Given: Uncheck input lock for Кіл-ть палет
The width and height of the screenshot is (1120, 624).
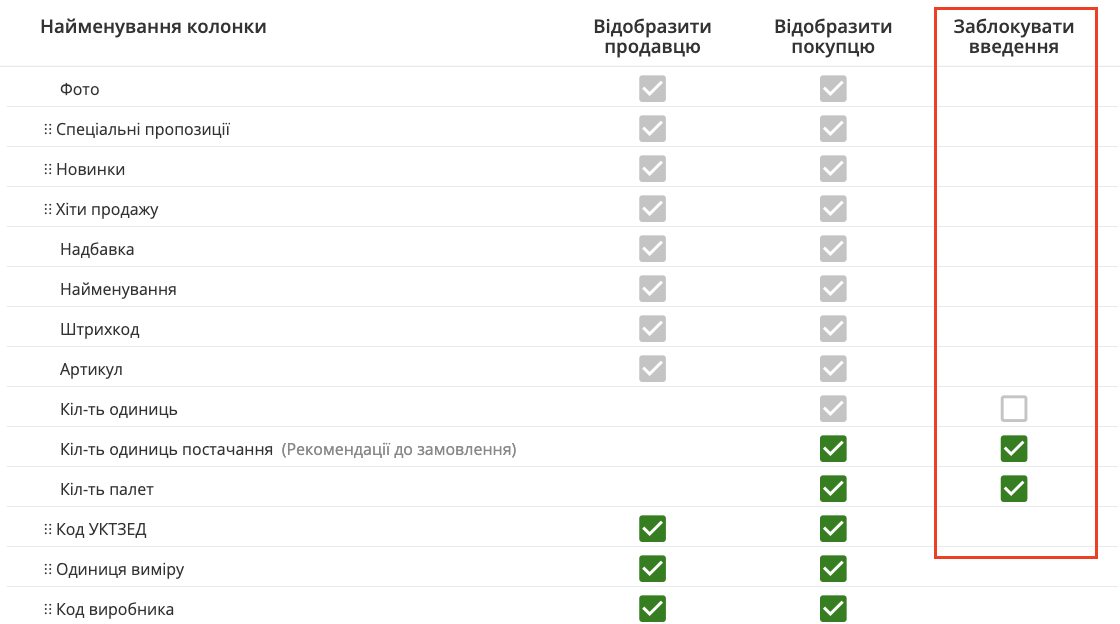Looking at the screenshot, I should (1014, 489).
